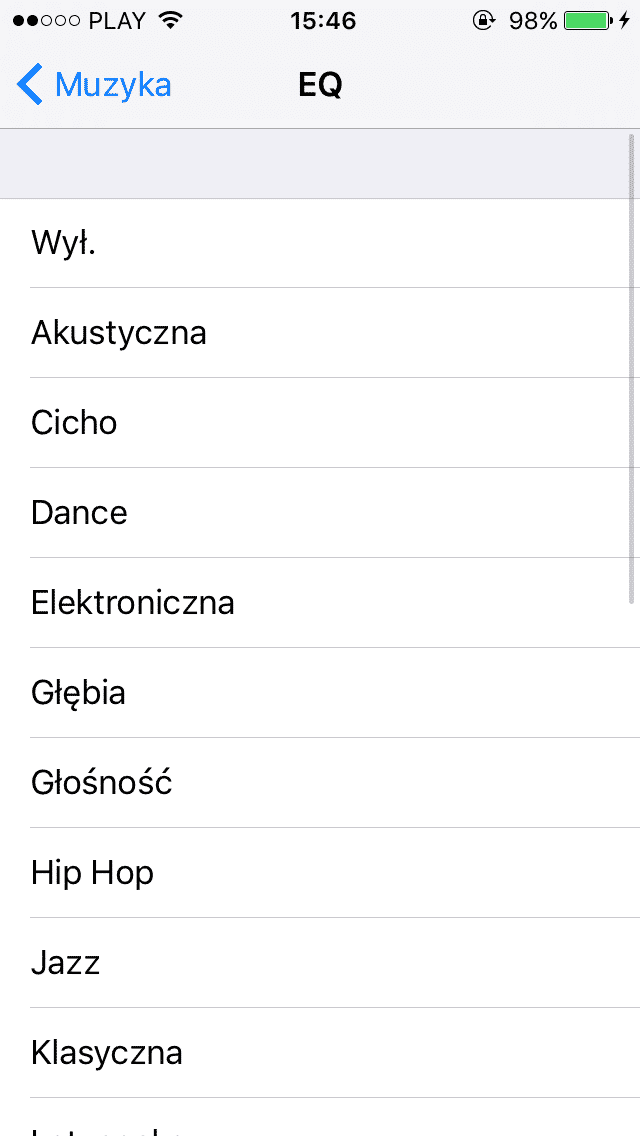Tap the charging bolt icon

(x=625, y=21)
